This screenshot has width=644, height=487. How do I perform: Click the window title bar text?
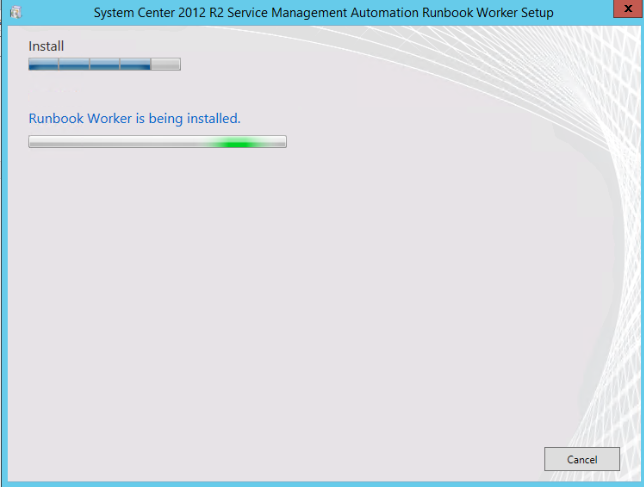[x=322, y=13]
